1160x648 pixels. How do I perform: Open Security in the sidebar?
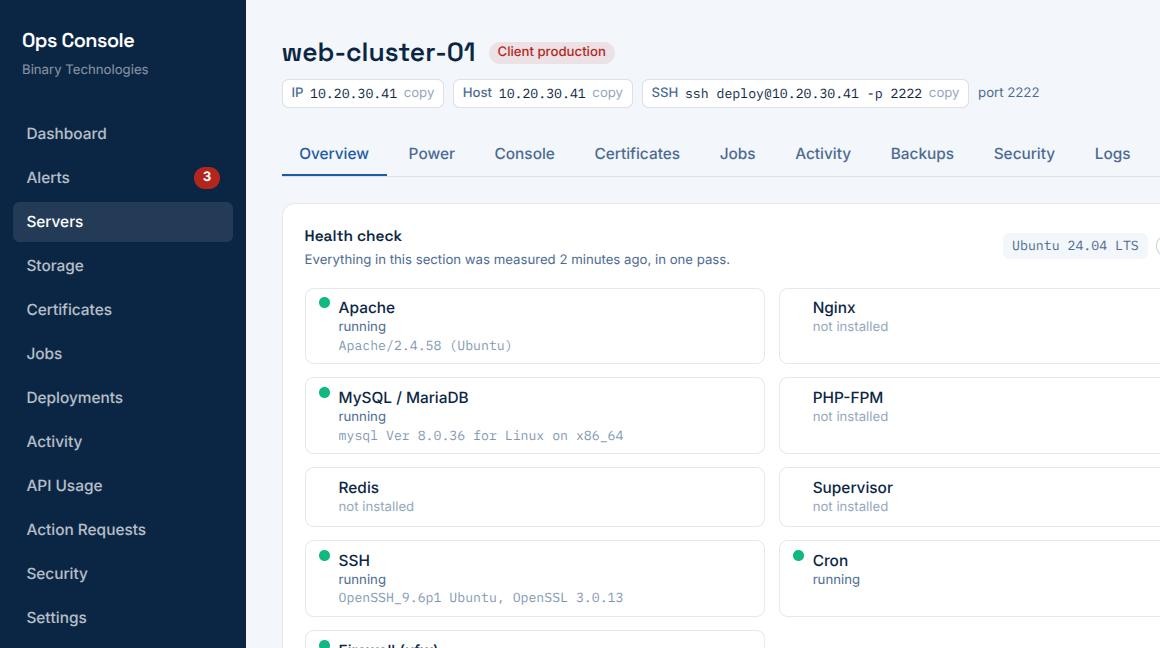123,574
